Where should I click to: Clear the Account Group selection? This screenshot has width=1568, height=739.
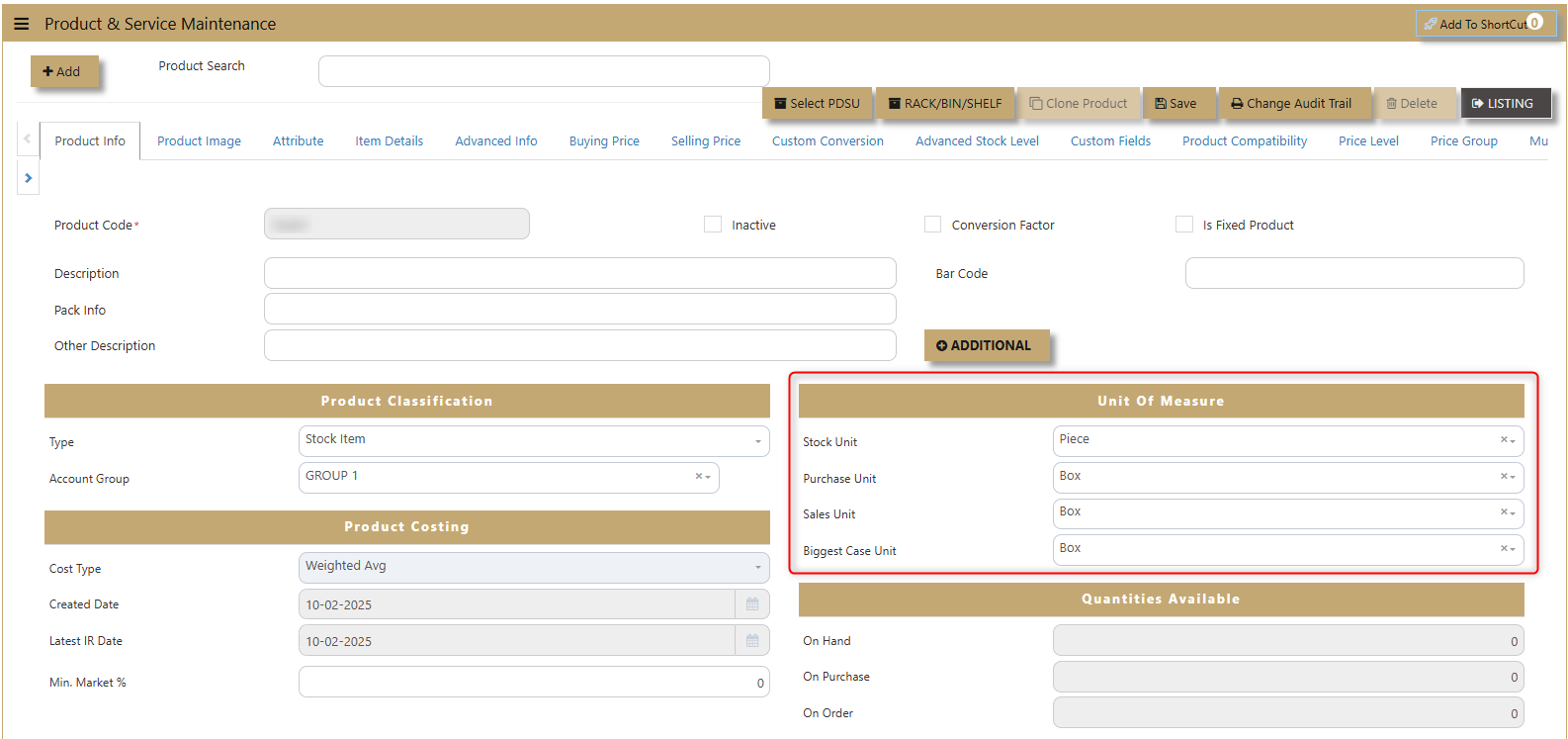tap(698, 477)
